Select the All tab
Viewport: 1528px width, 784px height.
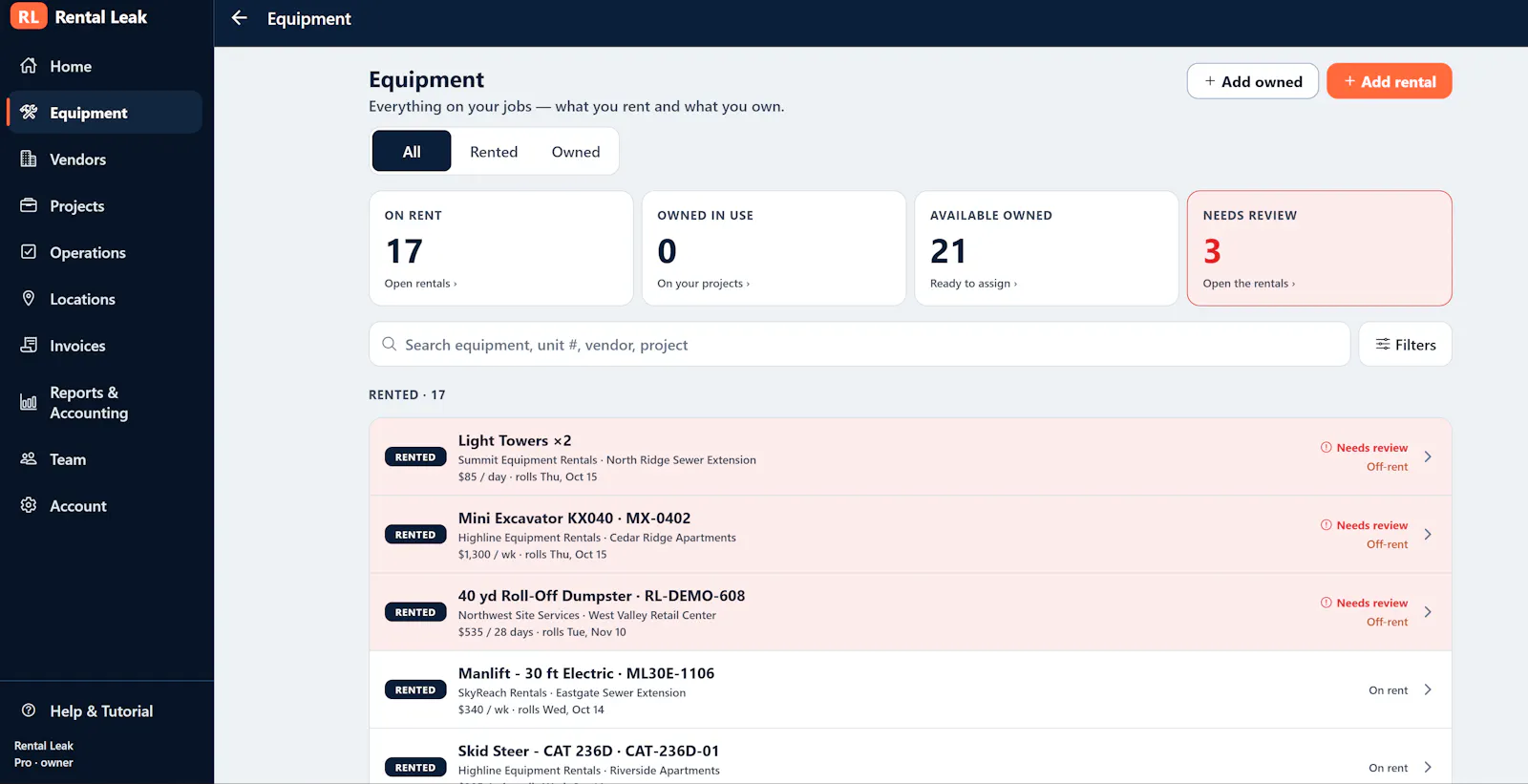tap(412, 152)
